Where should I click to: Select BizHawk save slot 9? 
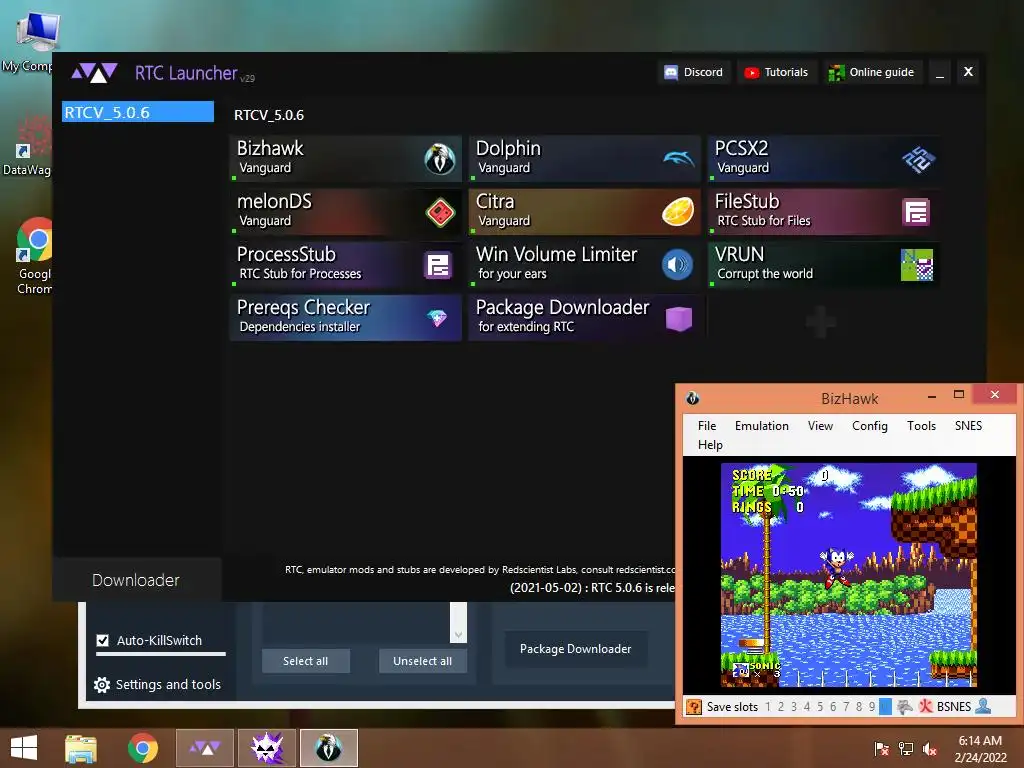point(872,707)
